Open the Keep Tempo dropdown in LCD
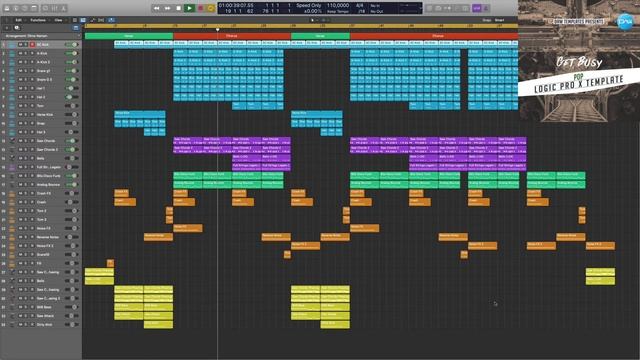 point(338,11)
